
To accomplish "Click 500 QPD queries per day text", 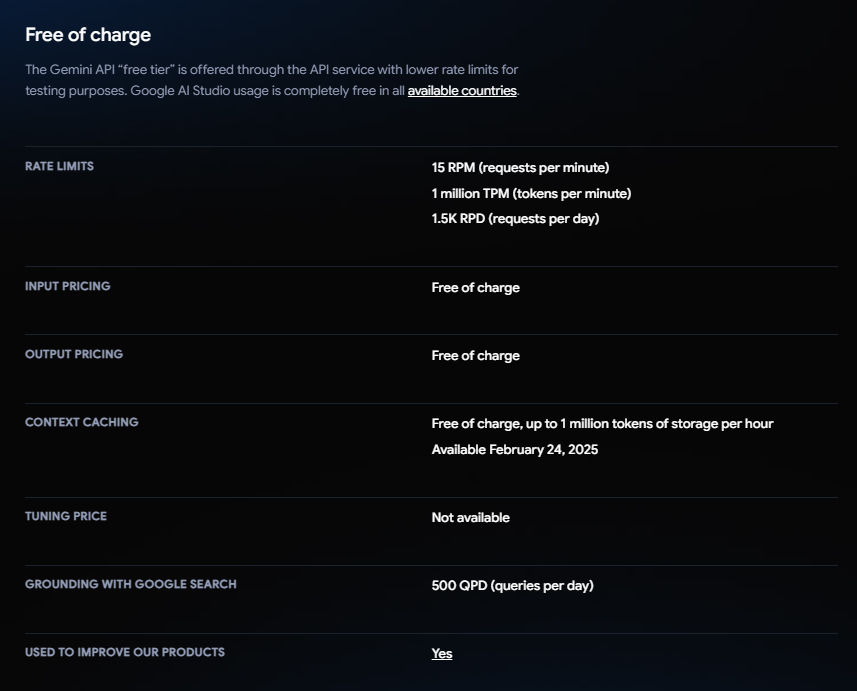I will click(x=513, y=585).
